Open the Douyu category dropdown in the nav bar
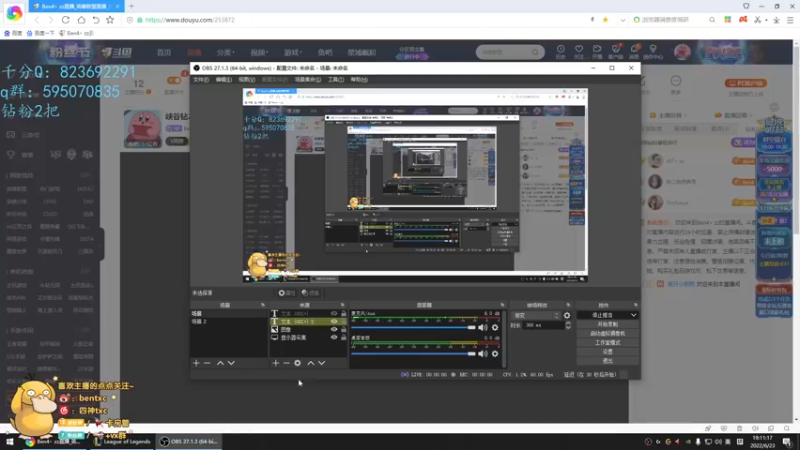 (225, 53)
